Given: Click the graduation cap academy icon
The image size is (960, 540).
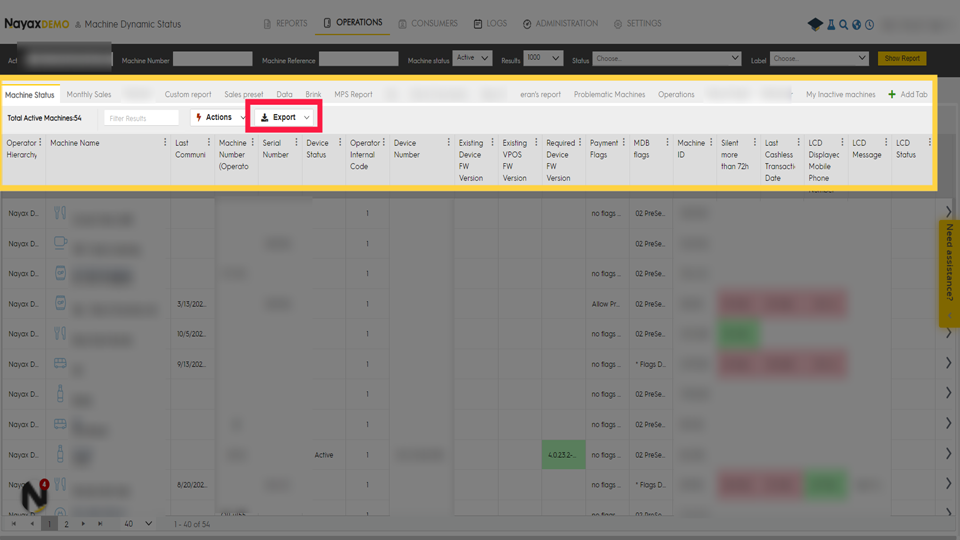Looking at the screenshot, I should click(x=815, y=24).
